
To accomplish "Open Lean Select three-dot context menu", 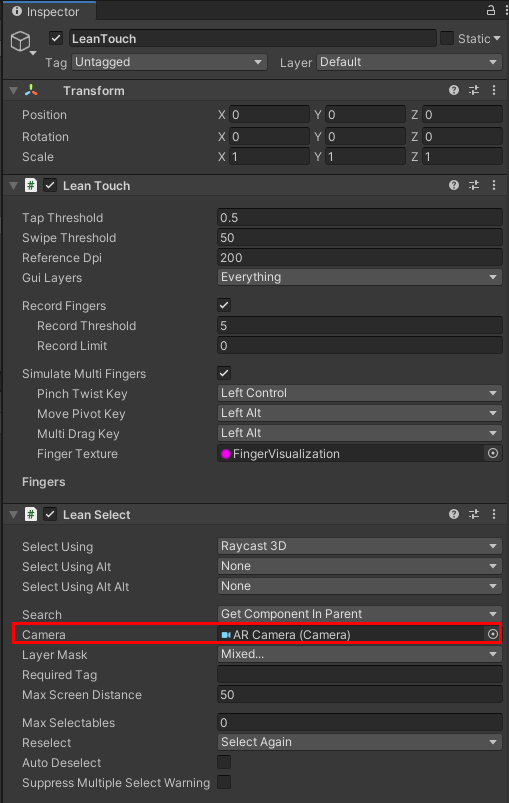I will tap(494, 514).
